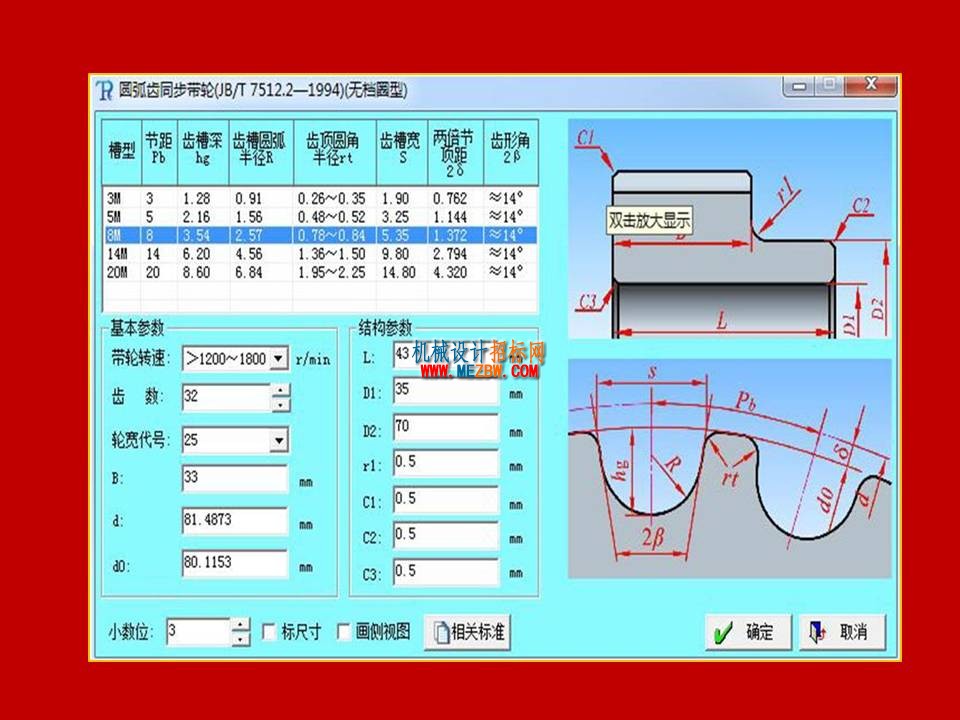Click 9.80 cell in 14M row
Screen dimensions: 960x720
point(396,253)
